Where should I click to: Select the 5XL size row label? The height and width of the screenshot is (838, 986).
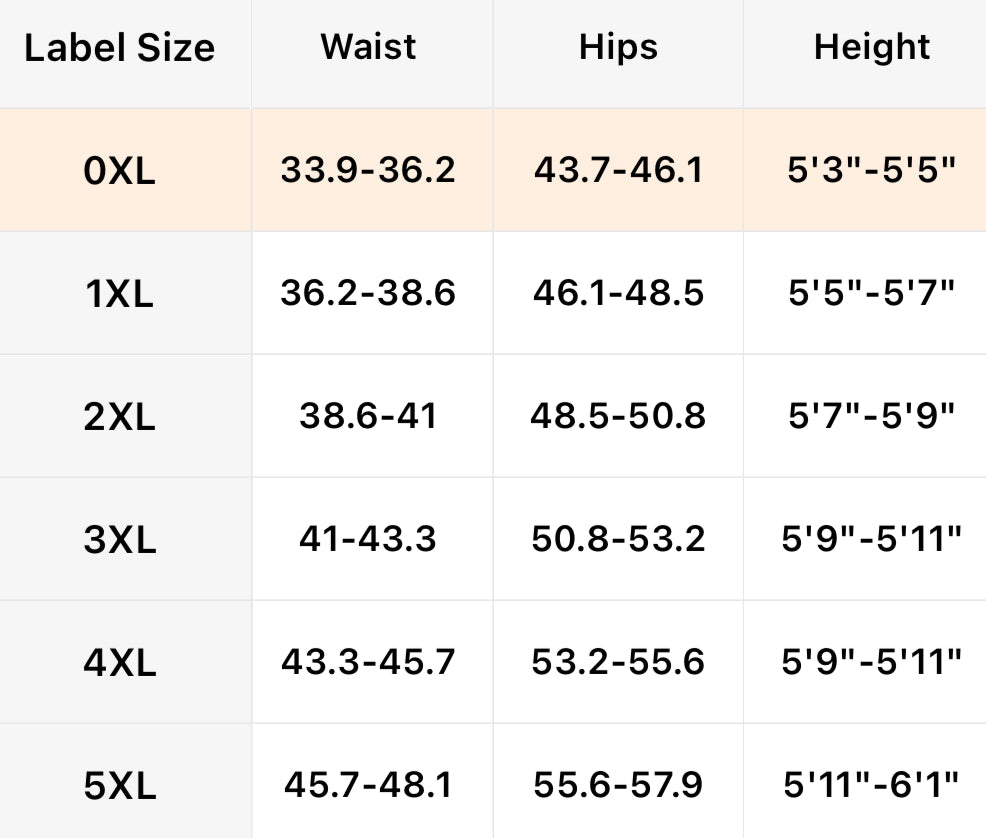pos(120,786)
